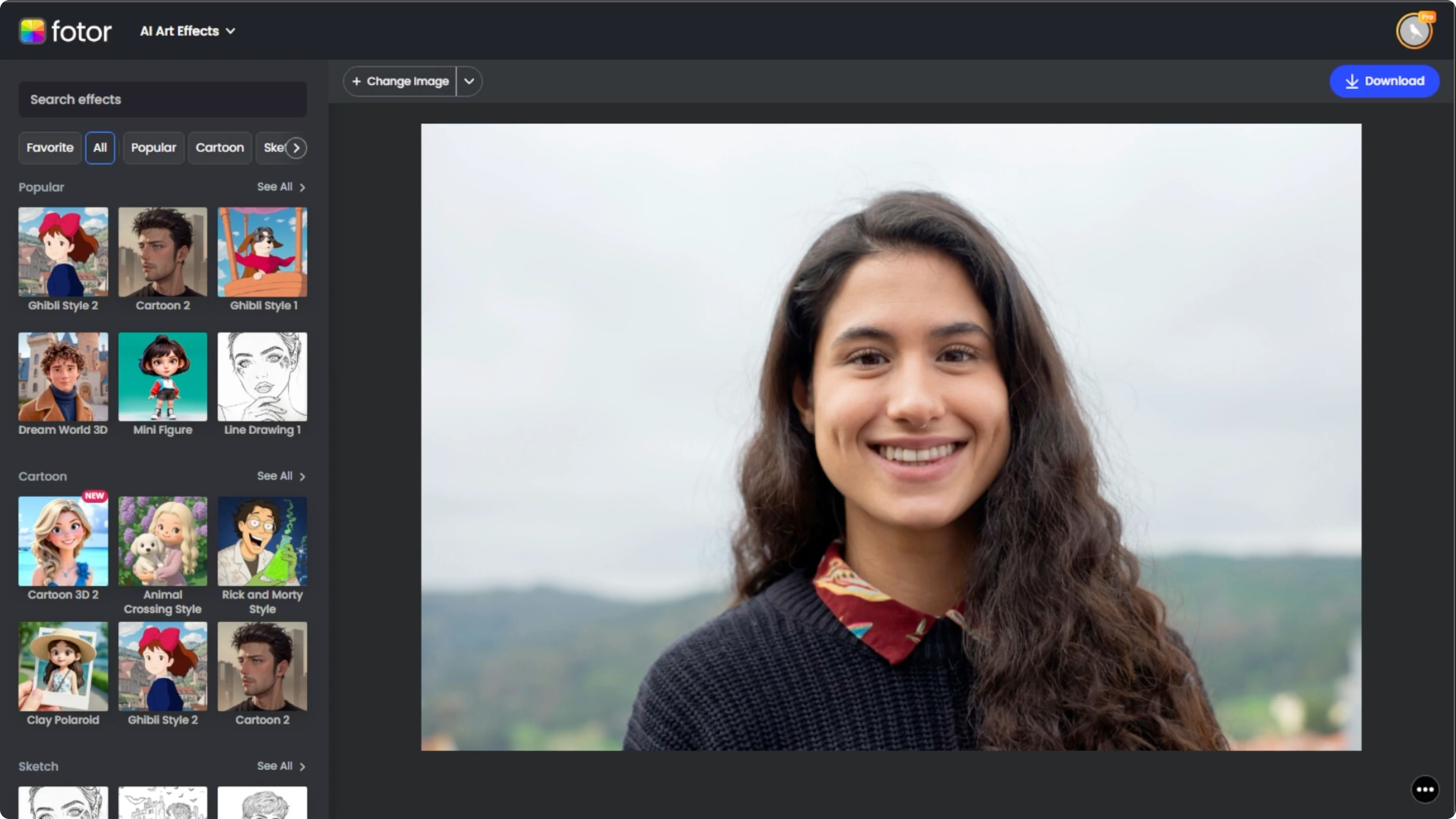Image resolution: width=1456 pixels, height=819 pixels.
Task: Switch to the Cartoon tab
Action: tap(220, 148)
